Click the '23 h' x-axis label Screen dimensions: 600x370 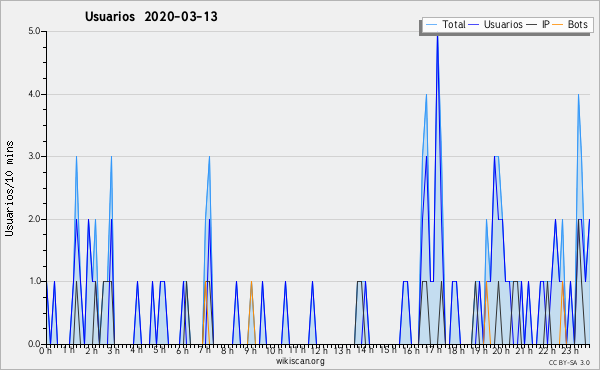[x=570, y=351]
